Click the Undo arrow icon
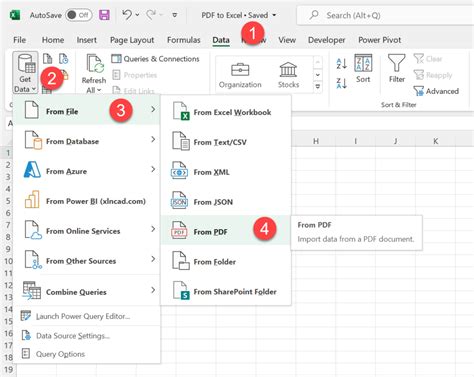The height and width of the screenshot is (377, 474). (x=127, y=15)
